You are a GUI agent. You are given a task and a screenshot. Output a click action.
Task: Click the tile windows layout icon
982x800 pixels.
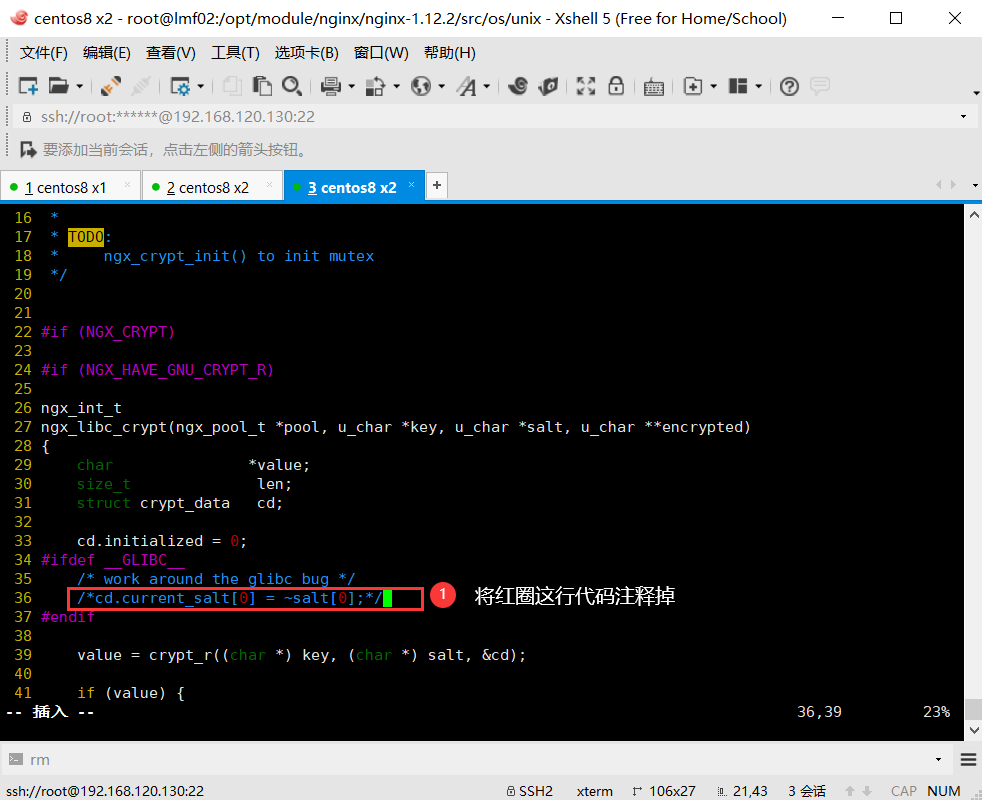740,86
